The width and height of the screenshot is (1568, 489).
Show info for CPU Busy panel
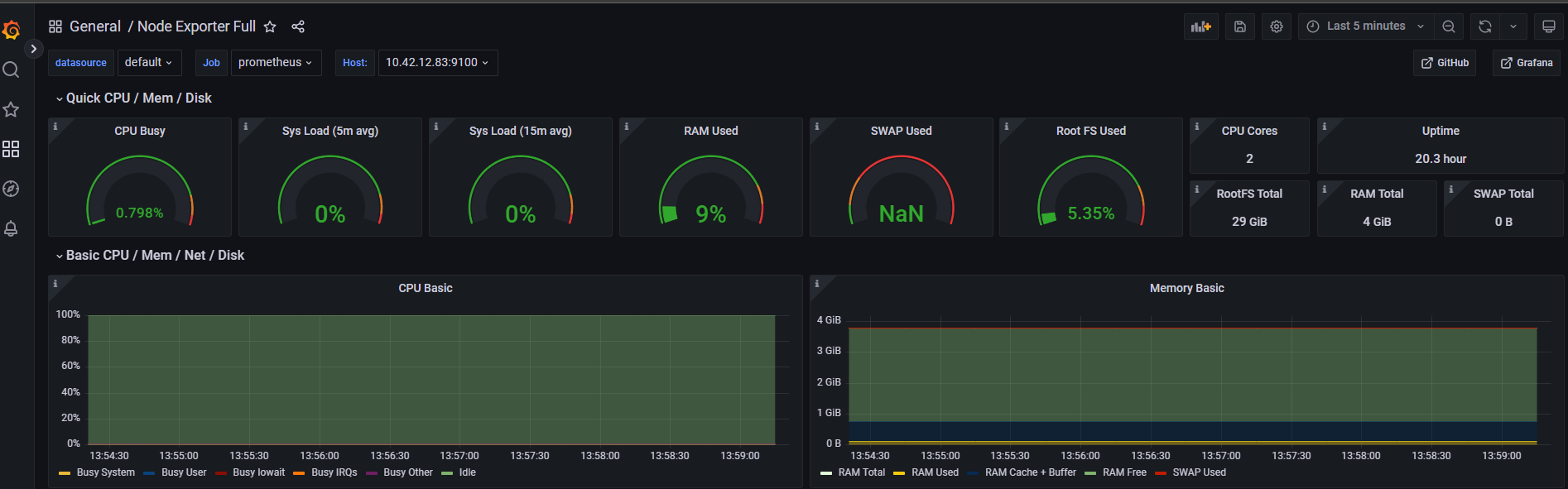55,127
